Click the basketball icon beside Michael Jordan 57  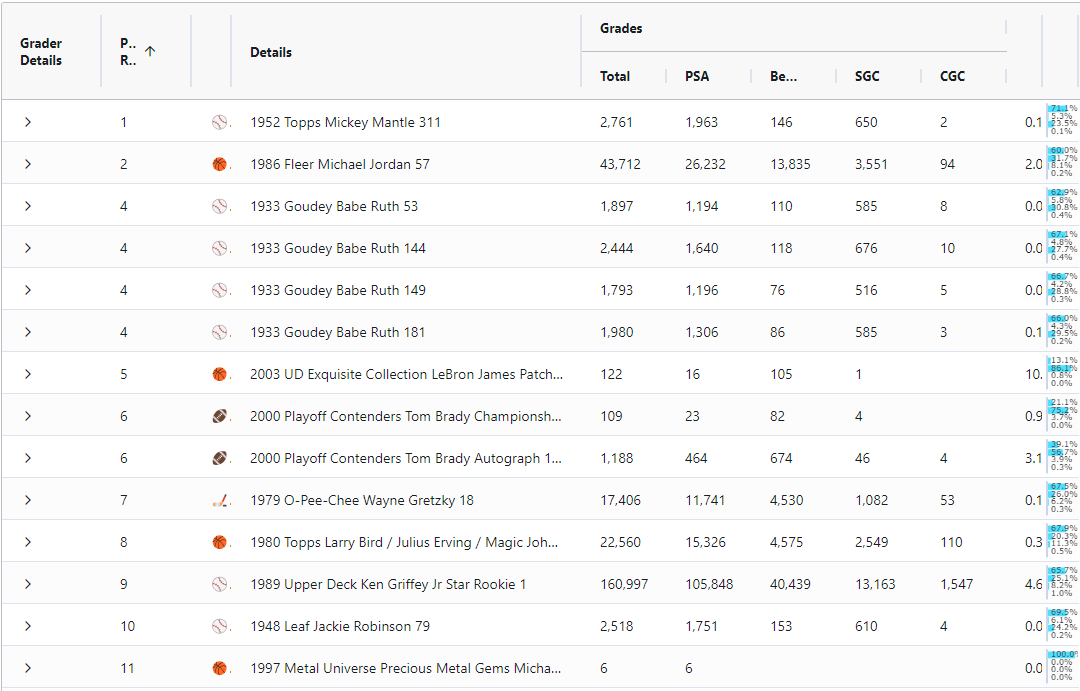coord(218,164)
